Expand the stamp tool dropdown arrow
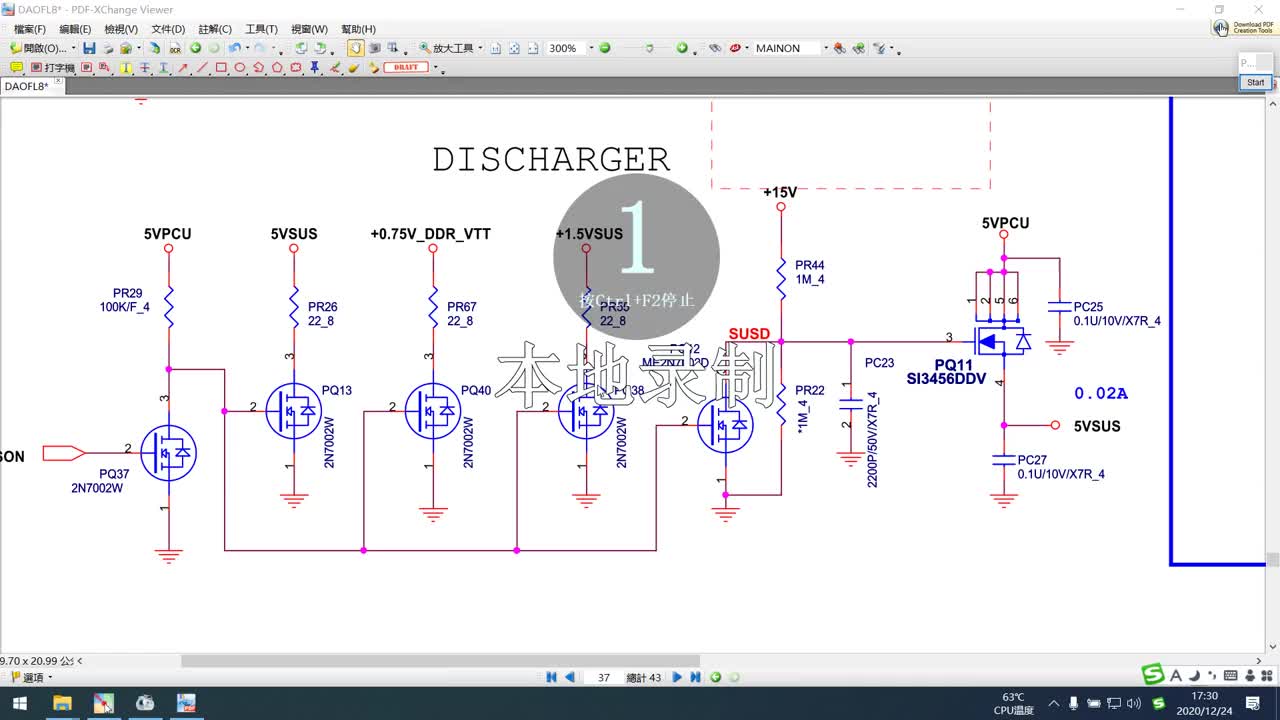This screenshot has width=1280, height=720. (x=435, y=67)
